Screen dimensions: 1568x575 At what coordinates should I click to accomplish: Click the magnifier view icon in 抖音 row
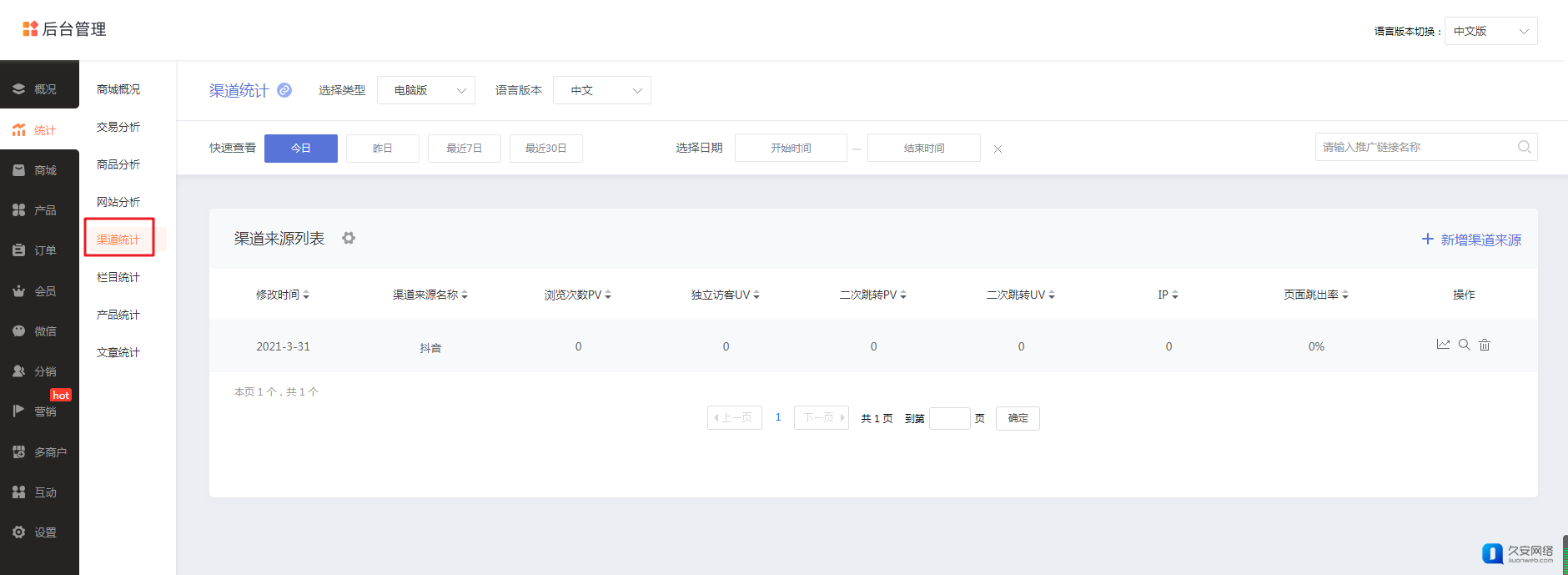click(1464, 345)
